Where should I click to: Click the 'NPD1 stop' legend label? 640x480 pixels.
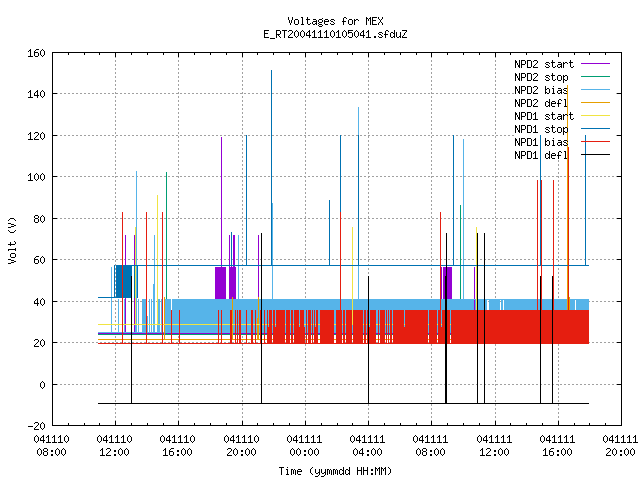(x=541, y=129)
